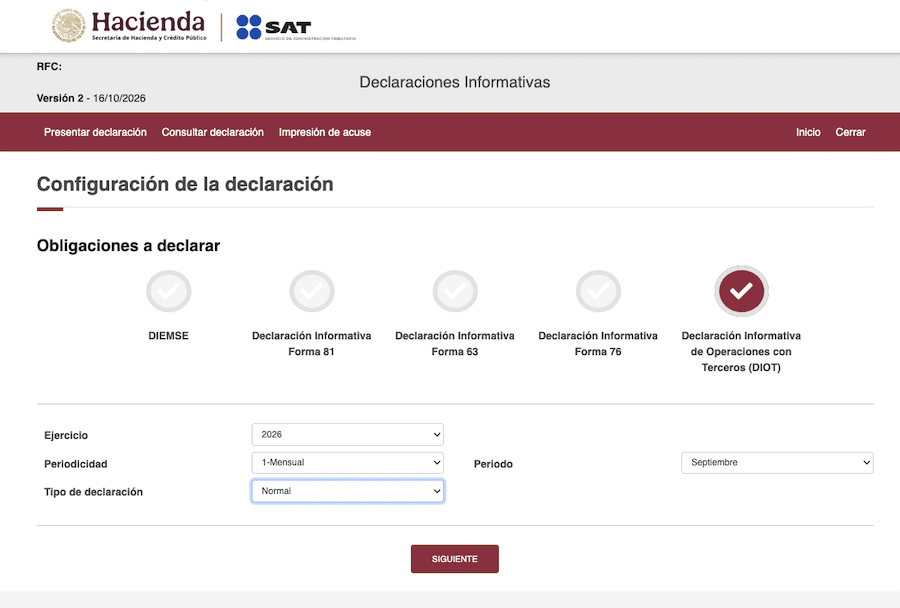The height and width of the screenshot is (608, 900).
Task: Open the Presentar declaración menu
Action: [95, 132]
